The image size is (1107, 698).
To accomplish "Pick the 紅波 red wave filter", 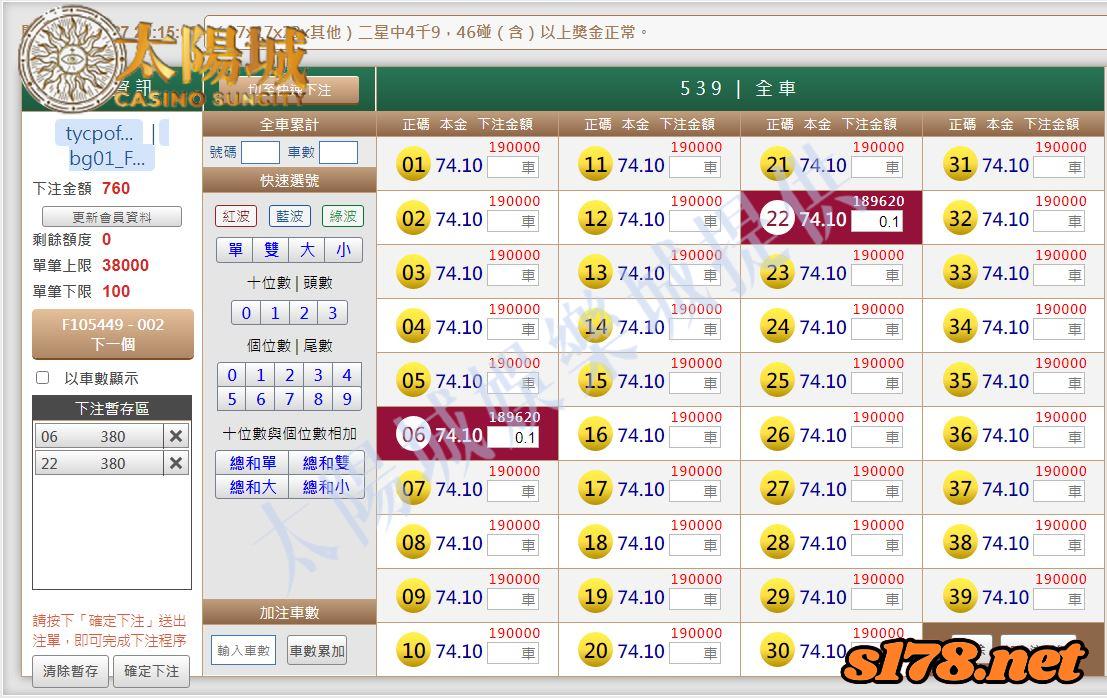I will 236,216.
